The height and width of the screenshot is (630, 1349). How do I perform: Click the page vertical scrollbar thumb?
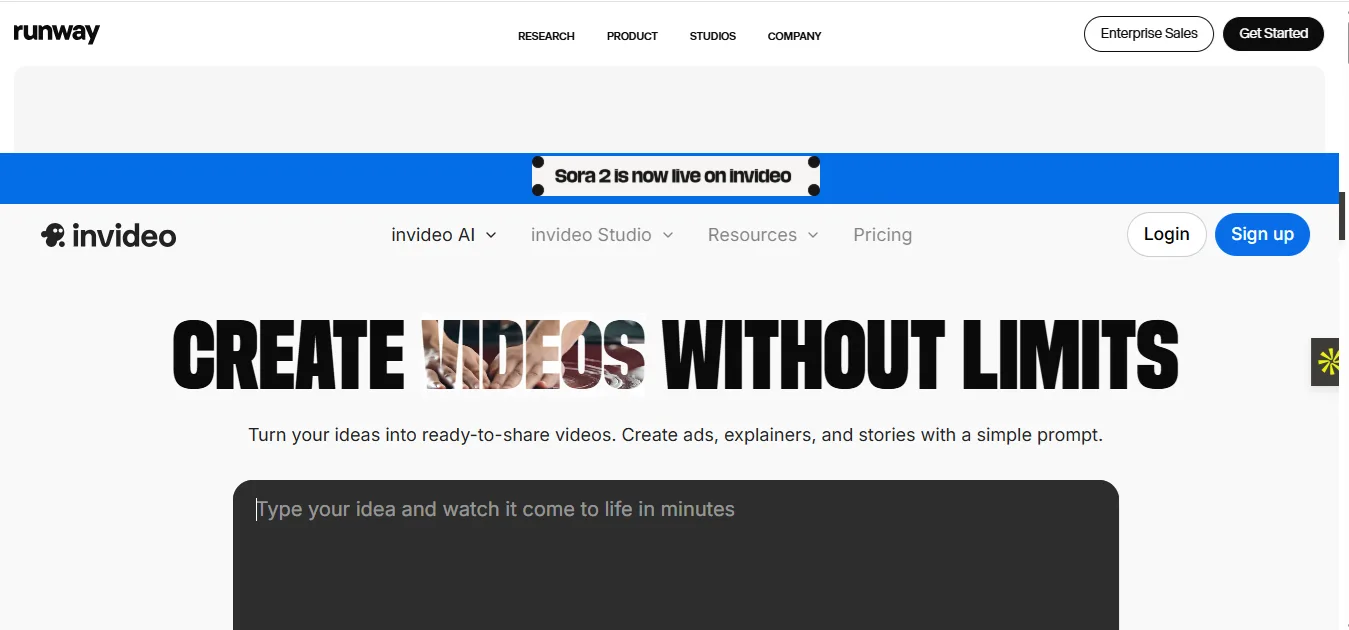click(x=1344, y=214)
